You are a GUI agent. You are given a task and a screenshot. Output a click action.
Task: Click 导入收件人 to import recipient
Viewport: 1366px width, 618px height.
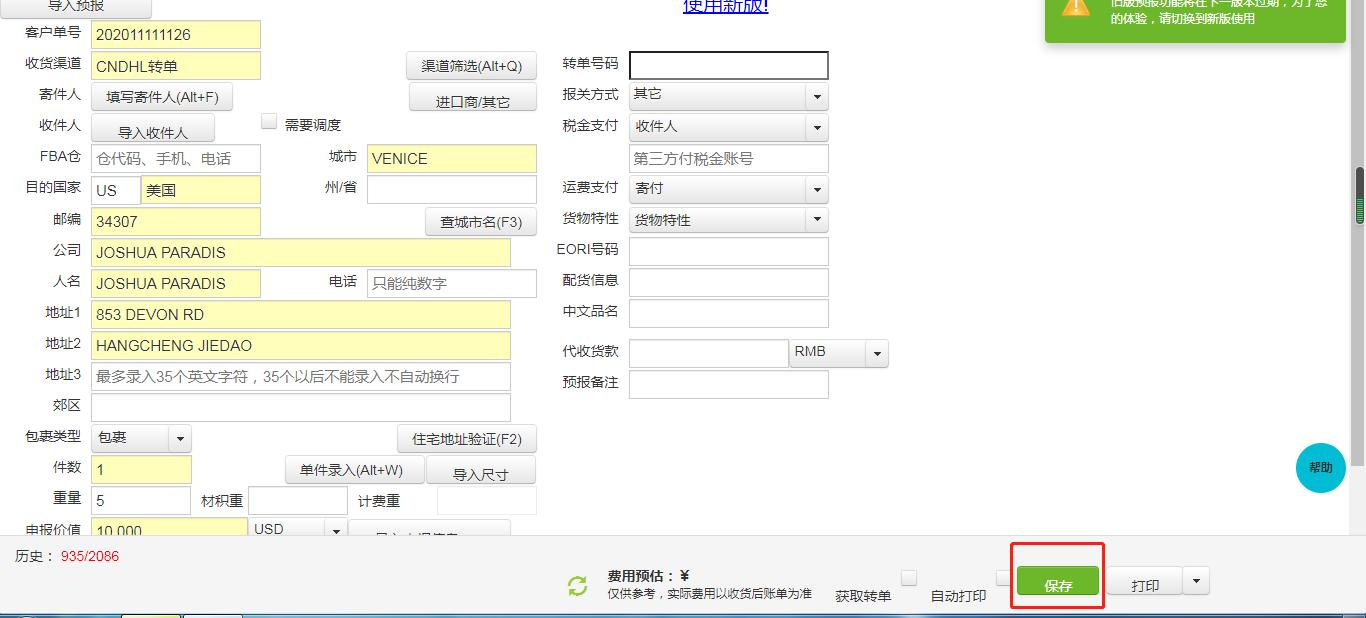coord(153,128)
